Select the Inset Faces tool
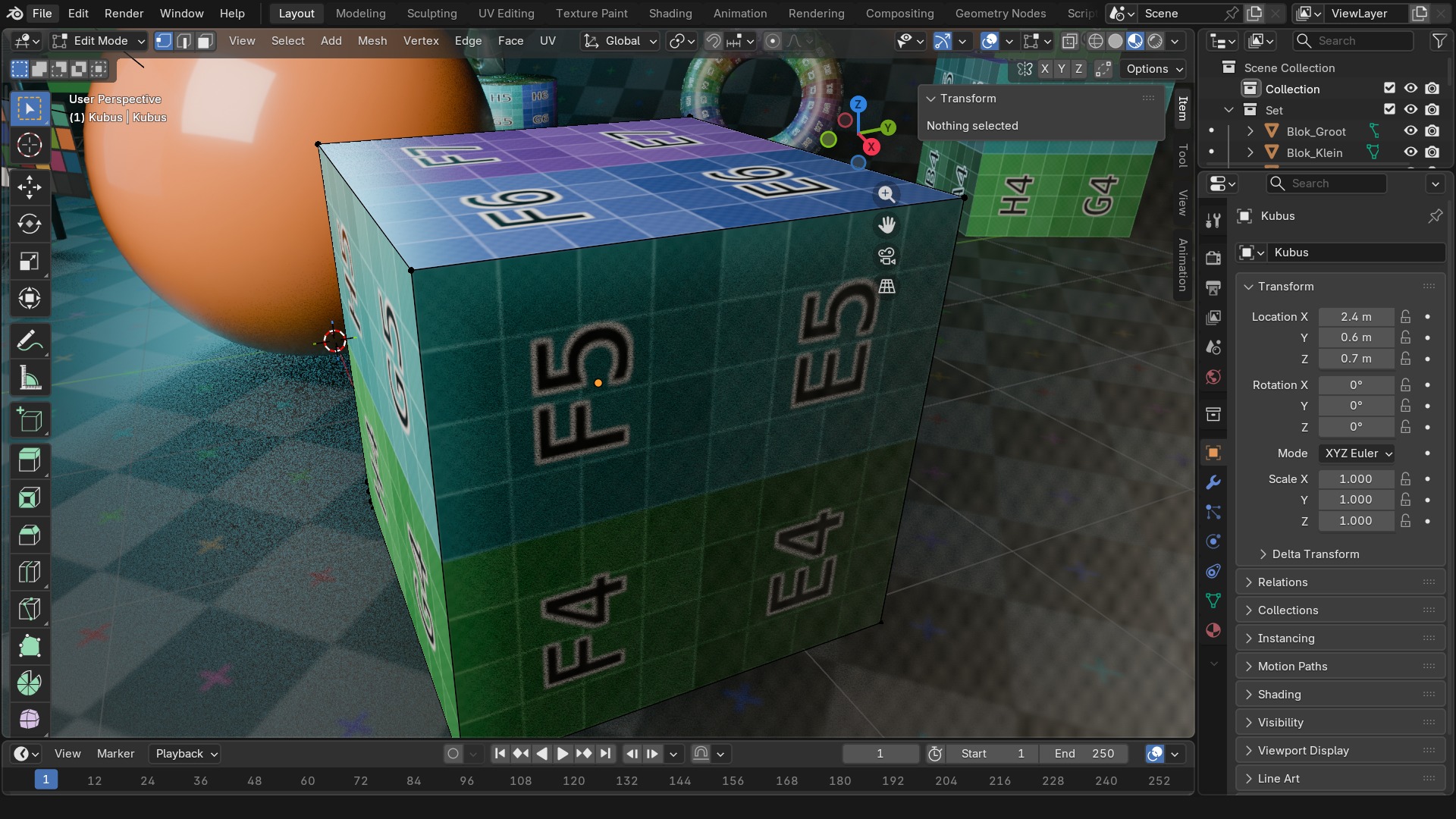The width and height of the screenshot is (1456, 819). [30, 497]
